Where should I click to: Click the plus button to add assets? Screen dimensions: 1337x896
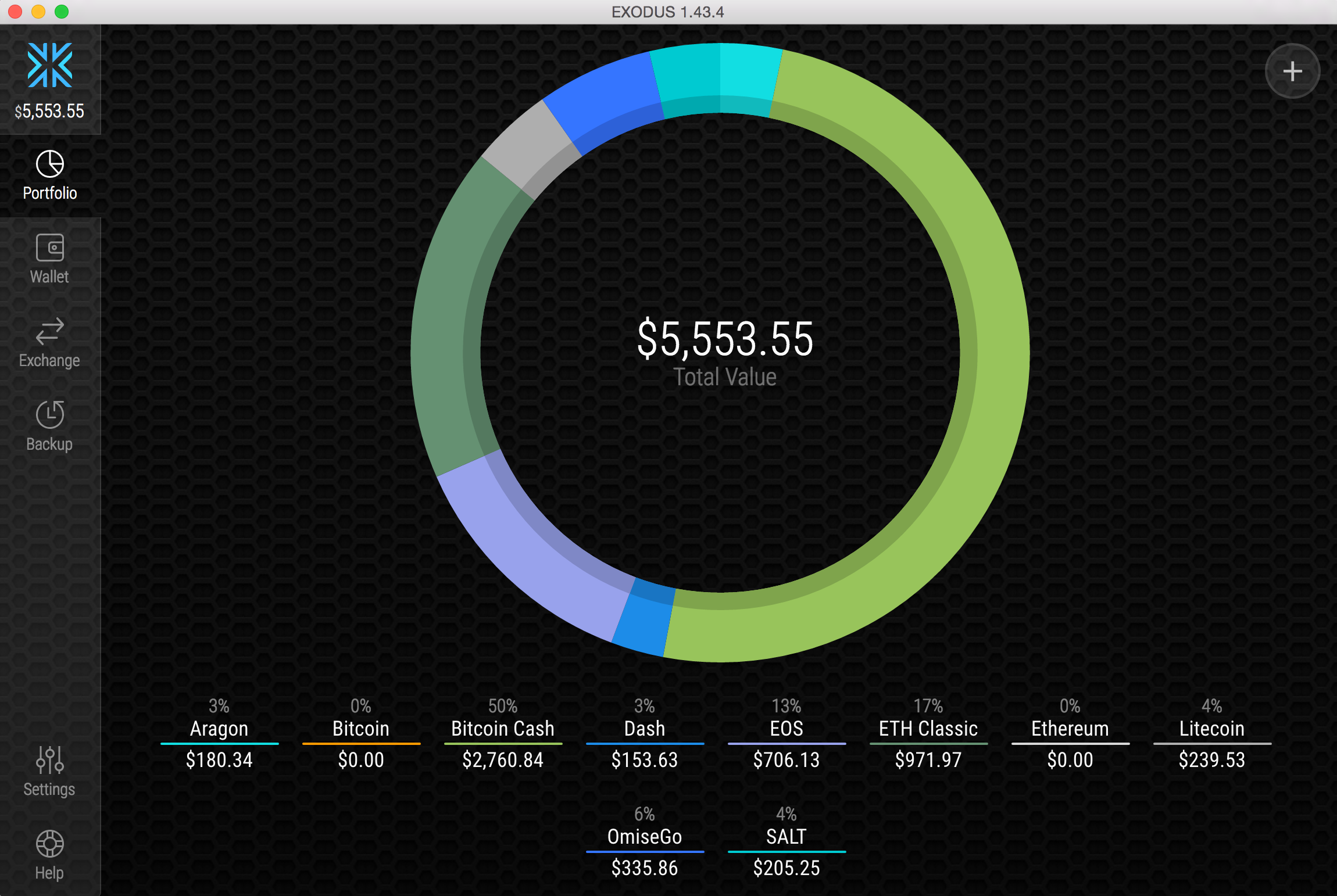coord(1292,71)
